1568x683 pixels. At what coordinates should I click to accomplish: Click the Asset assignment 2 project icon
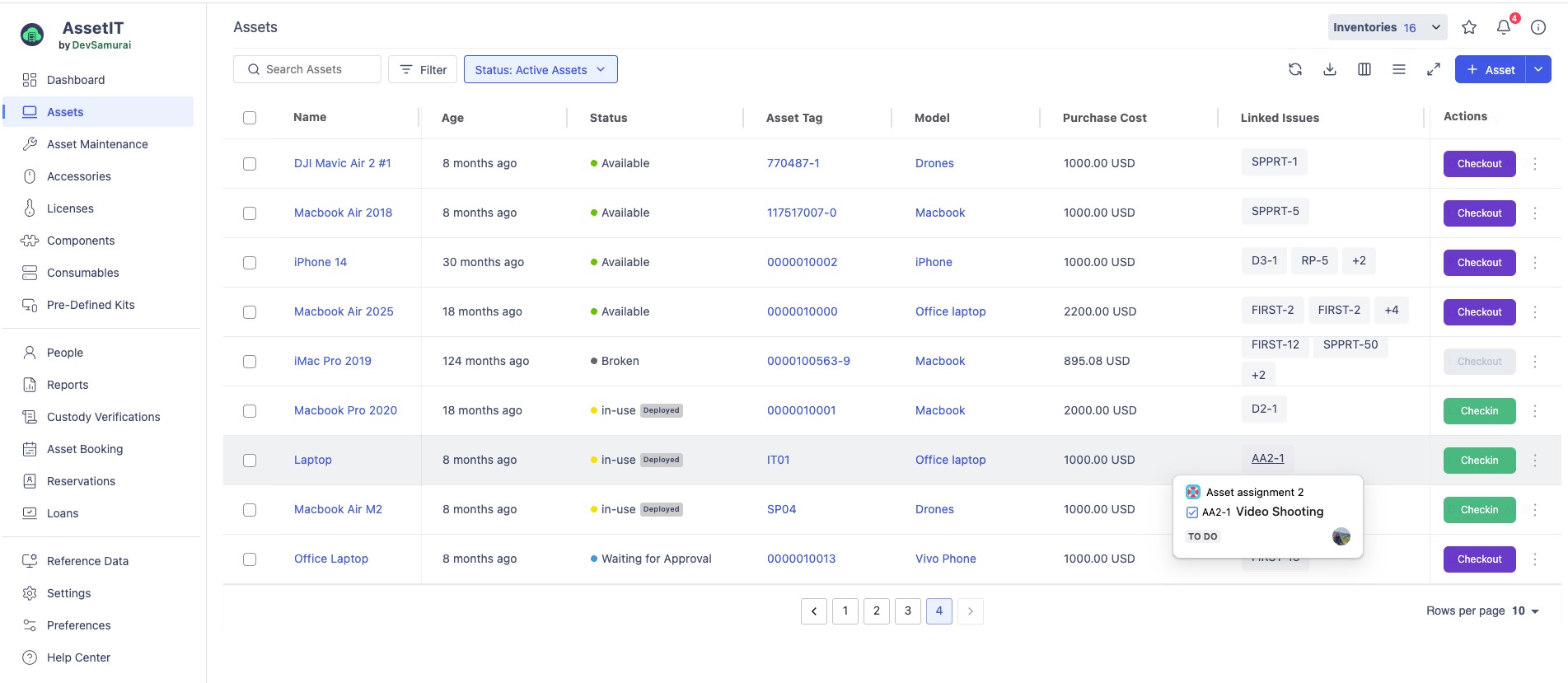1193,492
